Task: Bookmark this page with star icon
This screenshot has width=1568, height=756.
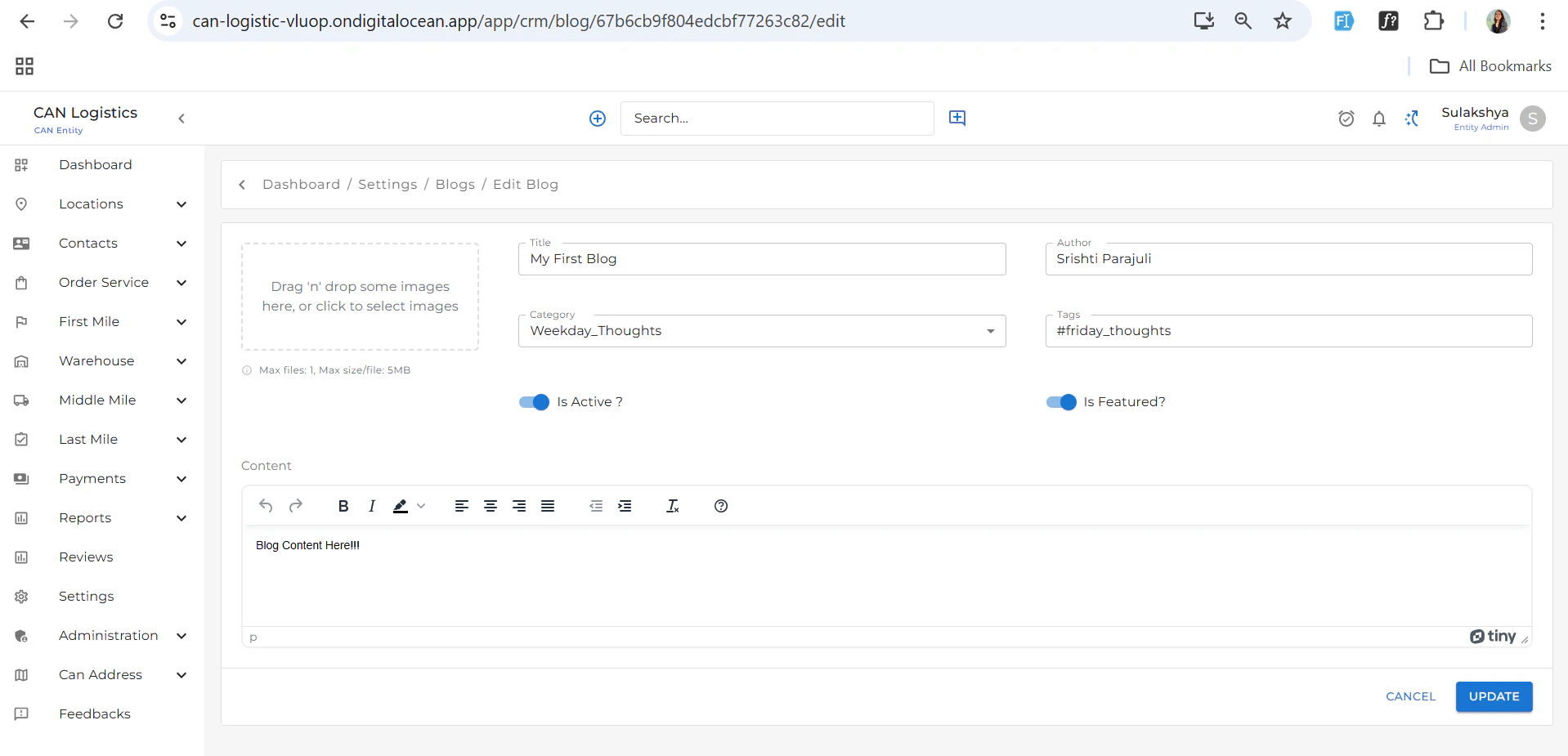Action: point(1283,21)
